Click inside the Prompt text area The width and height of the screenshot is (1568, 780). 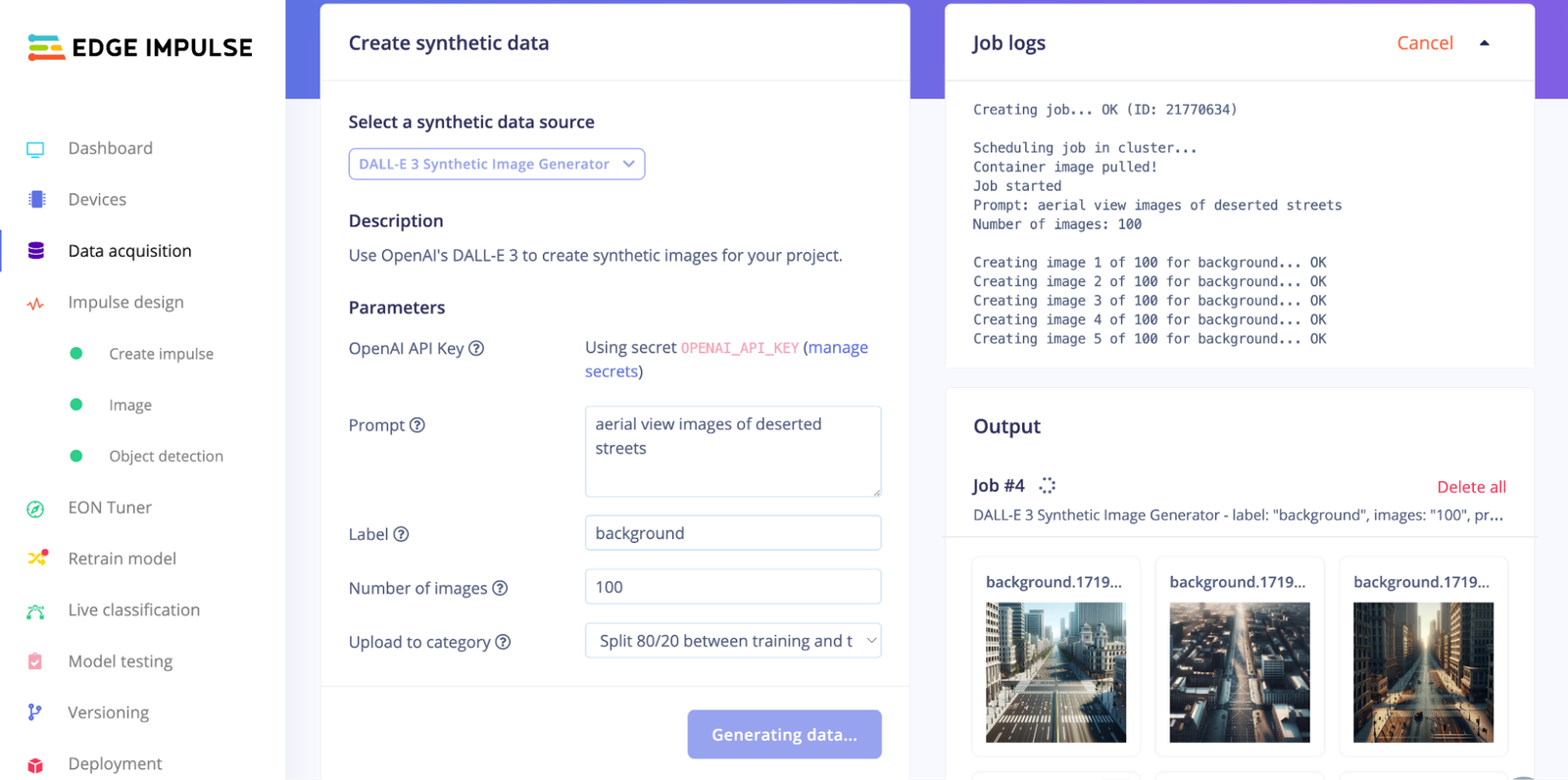(732, 451)
